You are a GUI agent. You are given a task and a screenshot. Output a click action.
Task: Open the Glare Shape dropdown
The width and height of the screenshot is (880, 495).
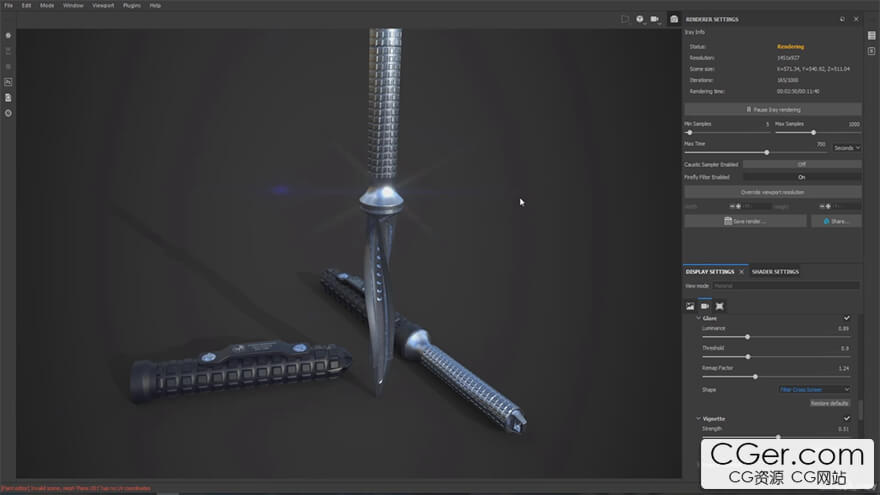tap(814, 389)
